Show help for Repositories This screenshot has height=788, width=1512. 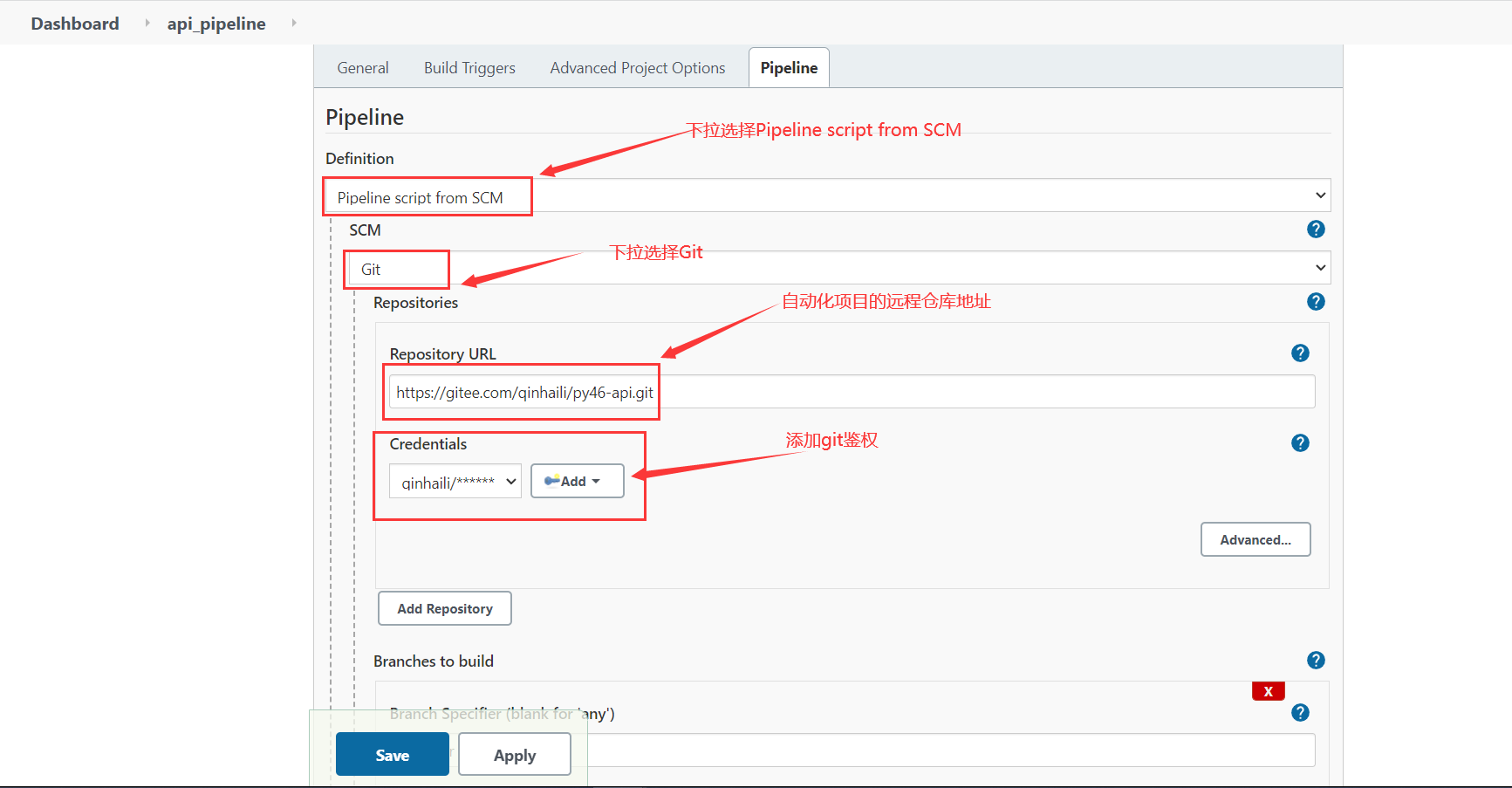click(x=1316, y=302)
